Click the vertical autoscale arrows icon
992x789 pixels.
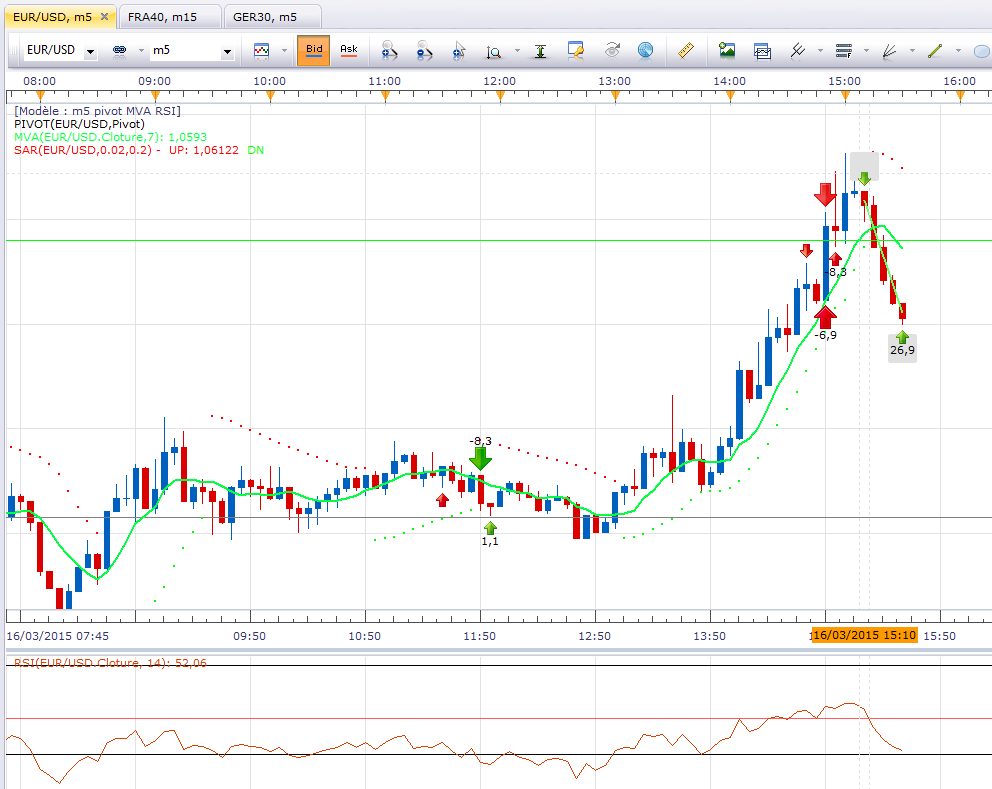tap(540, 51)
